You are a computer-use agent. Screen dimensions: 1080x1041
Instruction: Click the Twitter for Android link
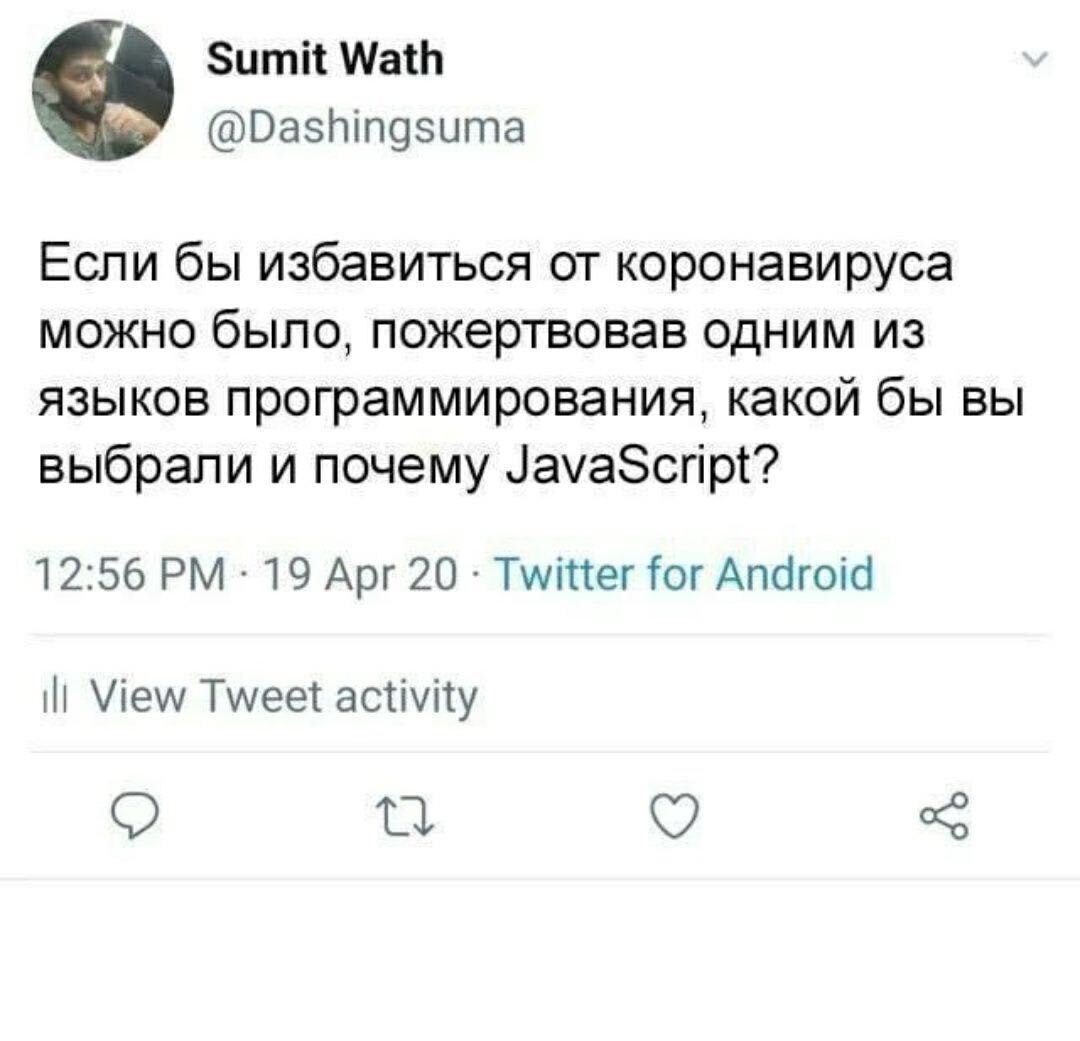[684, 573]
